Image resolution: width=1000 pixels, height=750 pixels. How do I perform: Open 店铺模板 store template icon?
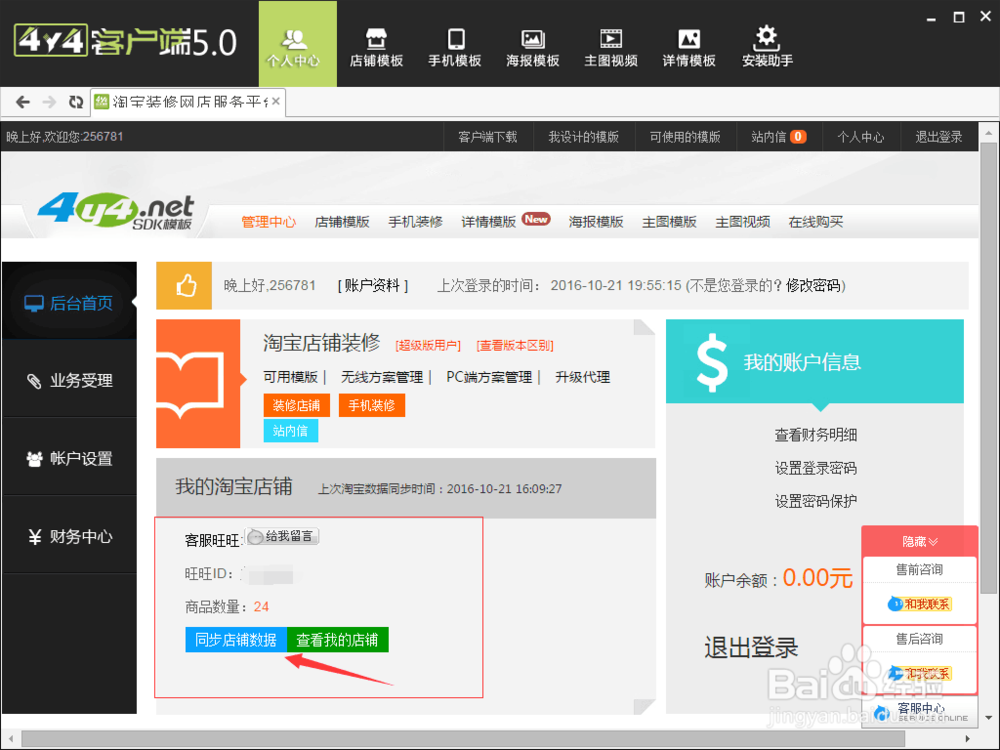(376, 47)
